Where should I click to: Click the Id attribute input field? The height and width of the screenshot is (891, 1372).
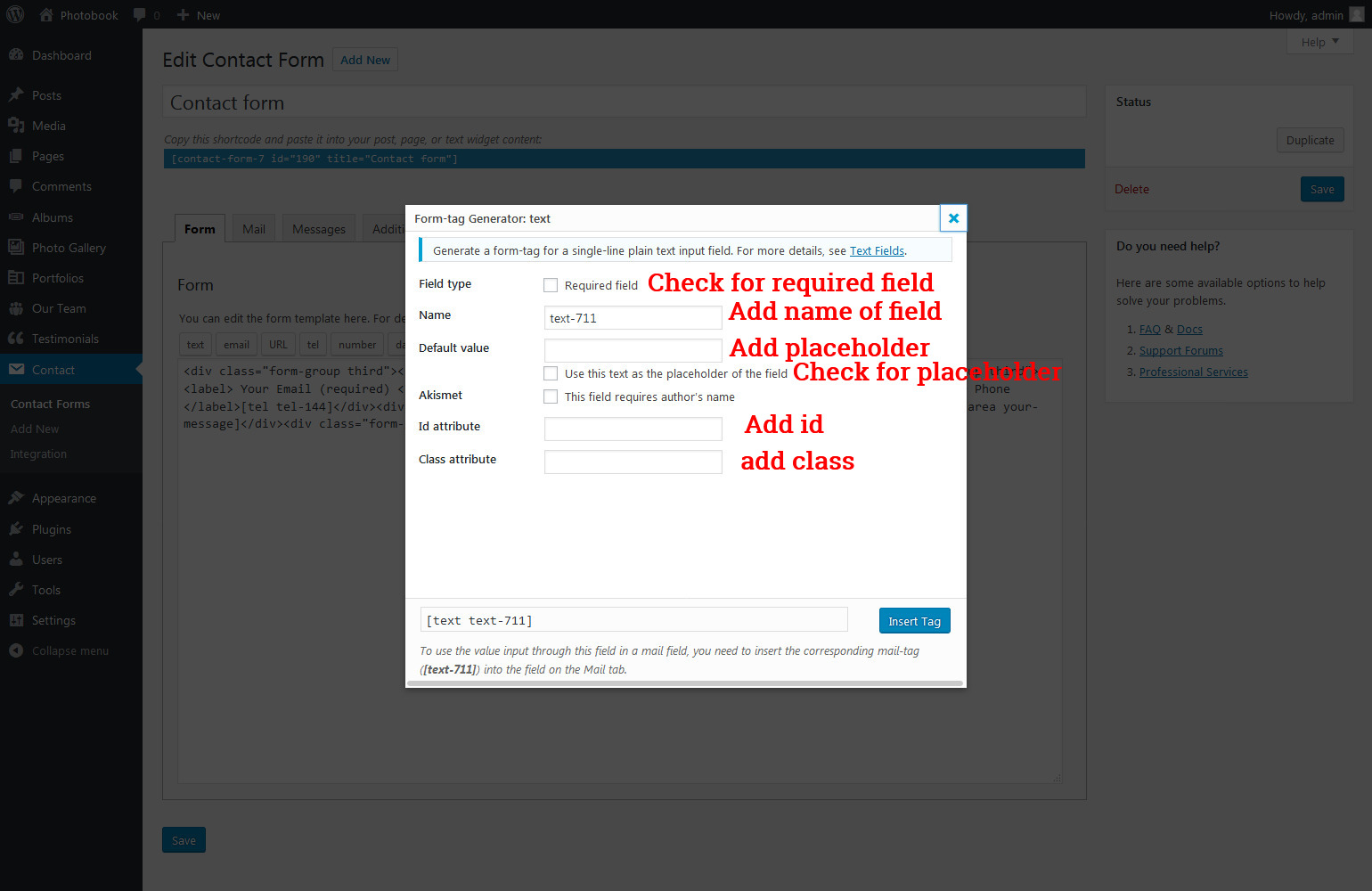point(633,429)
